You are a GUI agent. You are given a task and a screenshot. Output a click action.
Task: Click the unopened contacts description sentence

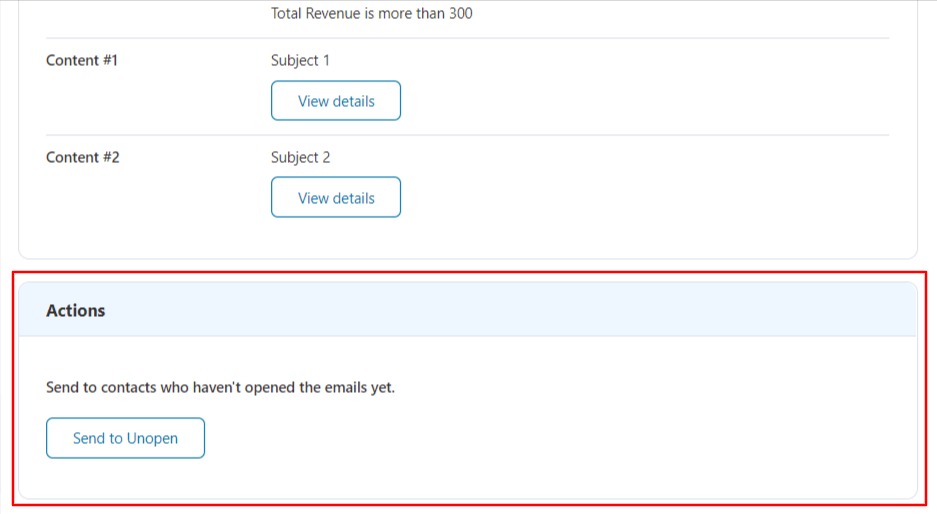221,387
